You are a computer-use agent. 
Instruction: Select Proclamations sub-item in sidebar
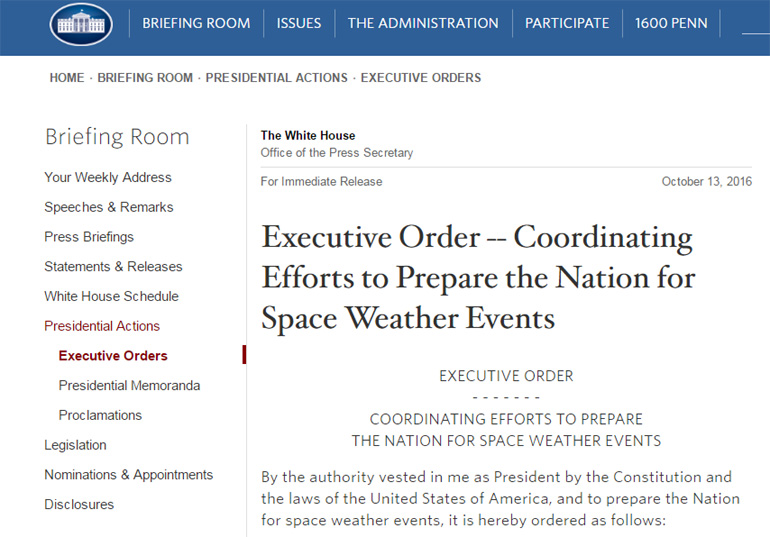(100, 415)
